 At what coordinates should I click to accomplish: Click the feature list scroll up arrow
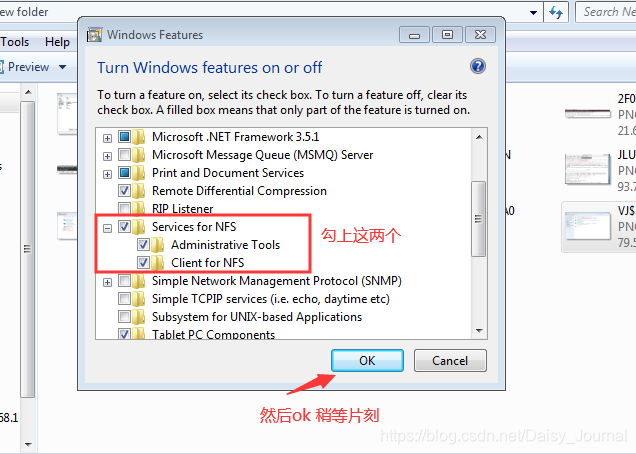(479, 137)
